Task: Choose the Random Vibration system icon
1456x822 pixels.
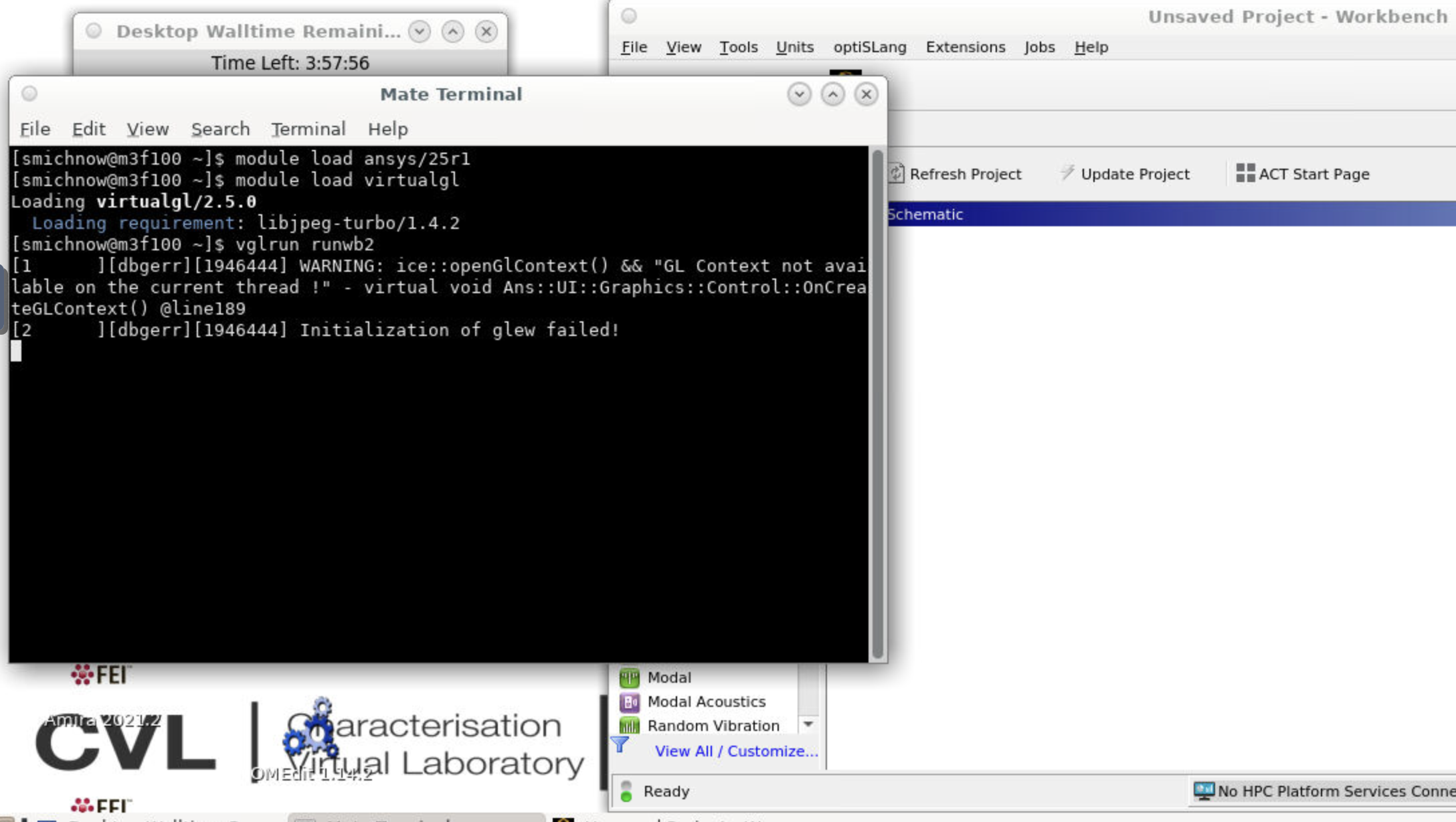Action: point(629,726)
